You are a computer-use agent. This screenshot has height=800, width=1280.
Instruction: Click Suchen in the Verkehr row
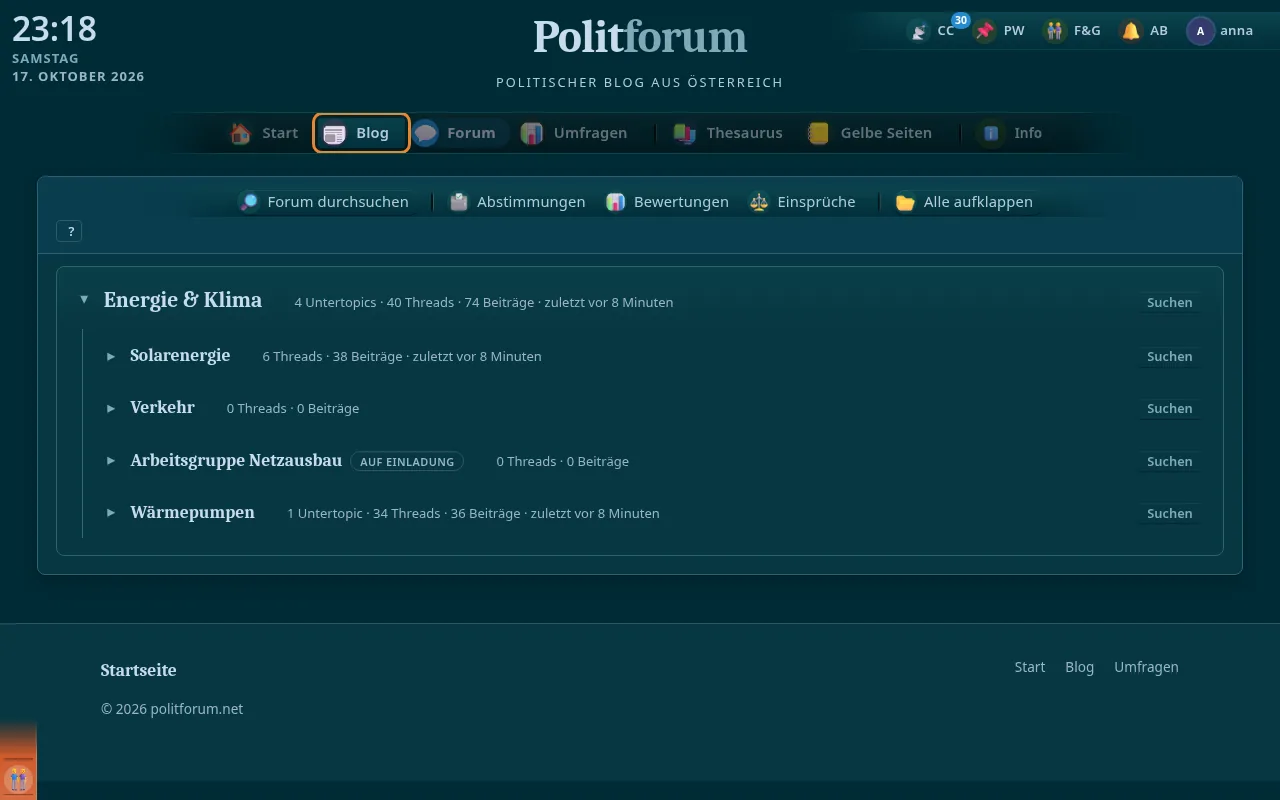tap(1169, 408)
